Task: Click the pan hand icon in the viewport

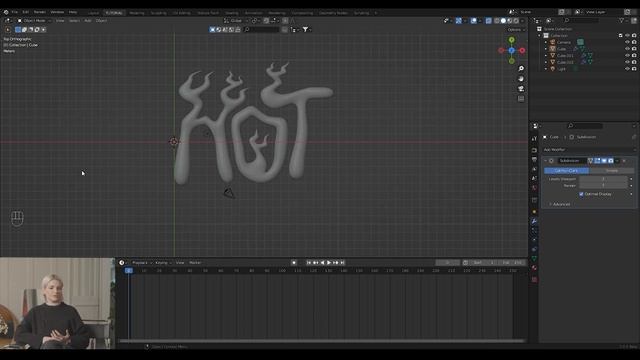Action: 521,79
